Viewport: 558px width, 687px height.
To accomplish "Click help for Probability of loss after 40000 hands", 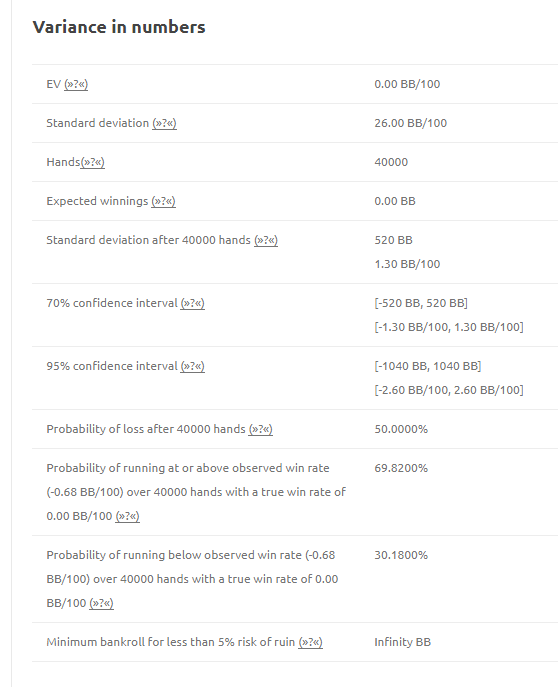I will (261, 429).
